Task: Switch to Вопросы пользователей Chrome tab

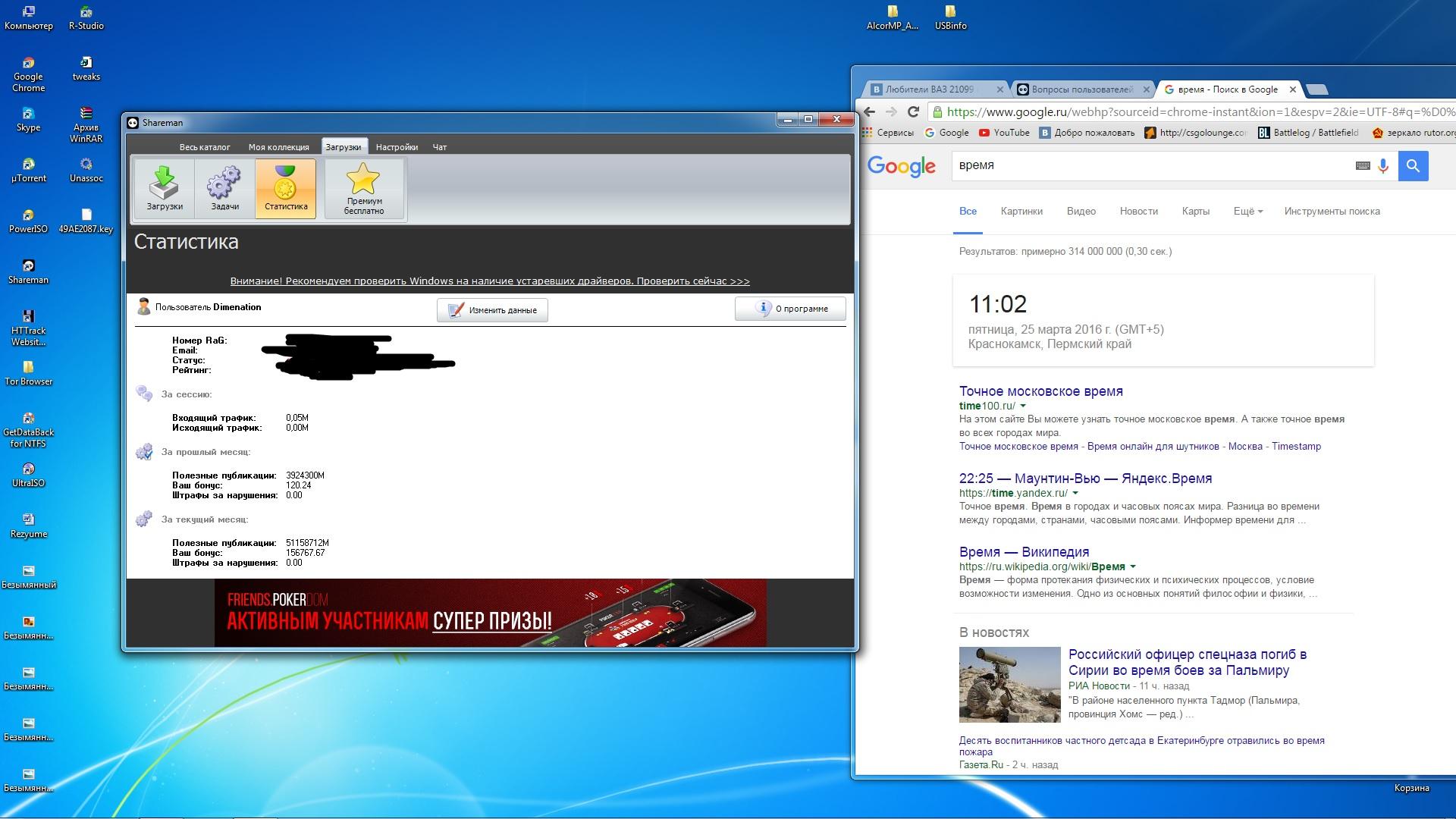Action: [1083, 89]
